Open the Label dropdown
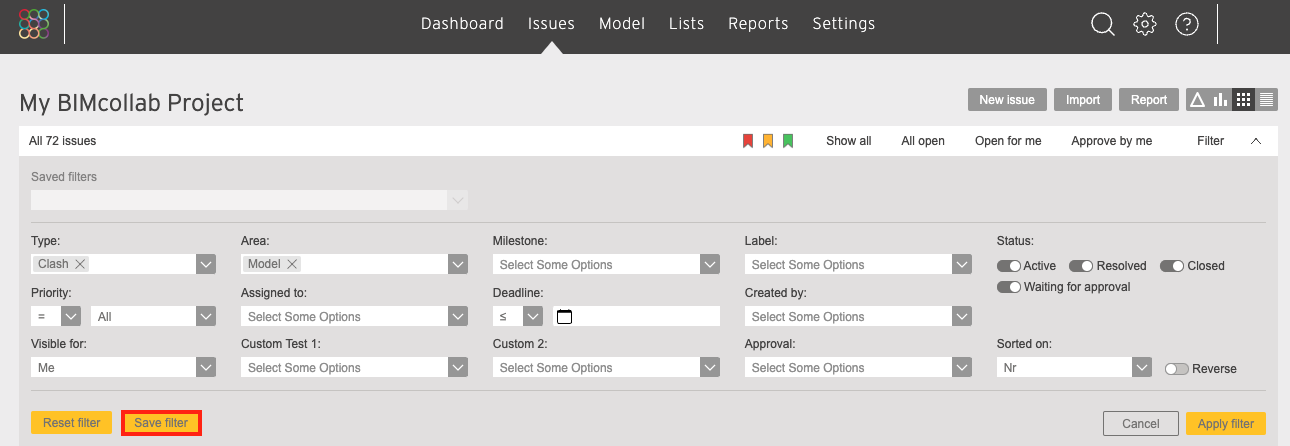 click(x=858, y=264)
